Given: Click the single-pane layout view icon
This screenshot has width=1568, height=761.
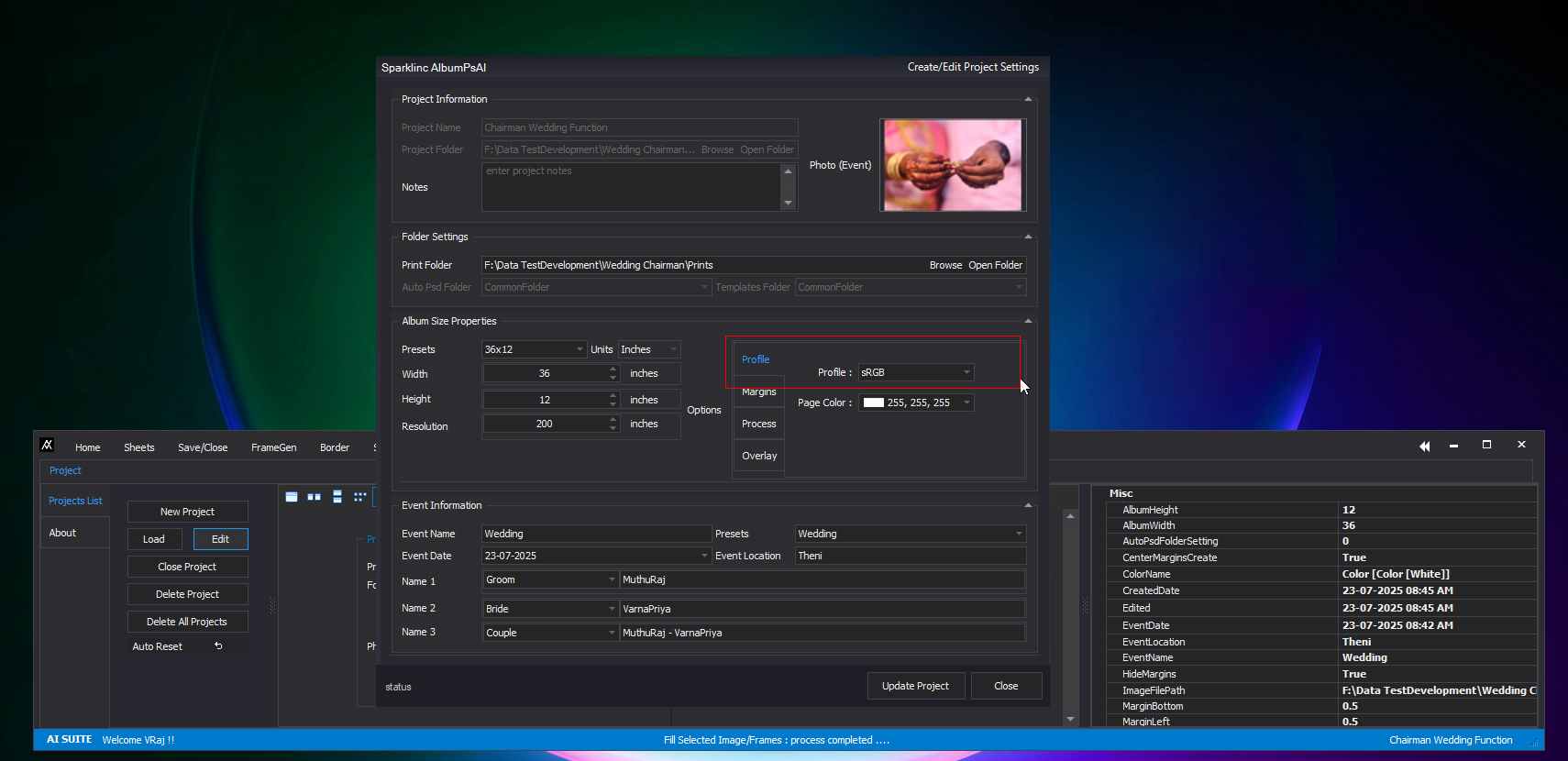Looking at the screenshot, I should pos(292,497).
